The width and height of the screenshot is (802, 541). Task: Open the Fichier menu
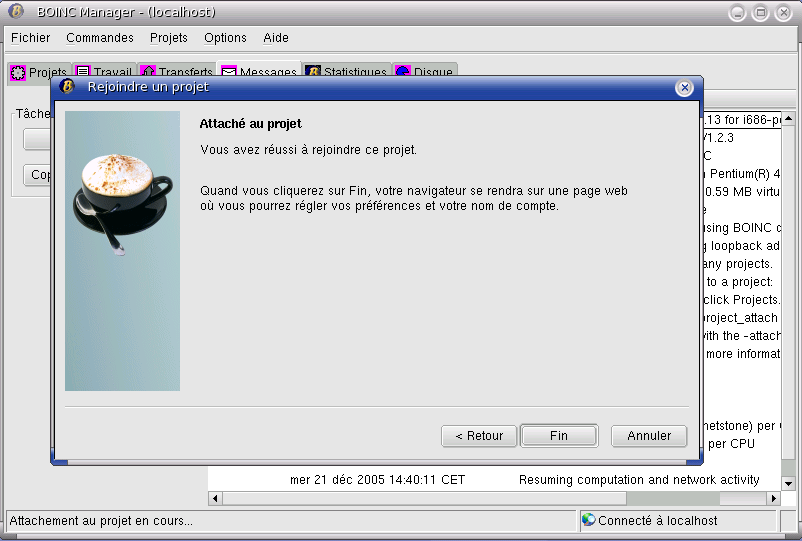pyautogui.click(x=30, y=38)
